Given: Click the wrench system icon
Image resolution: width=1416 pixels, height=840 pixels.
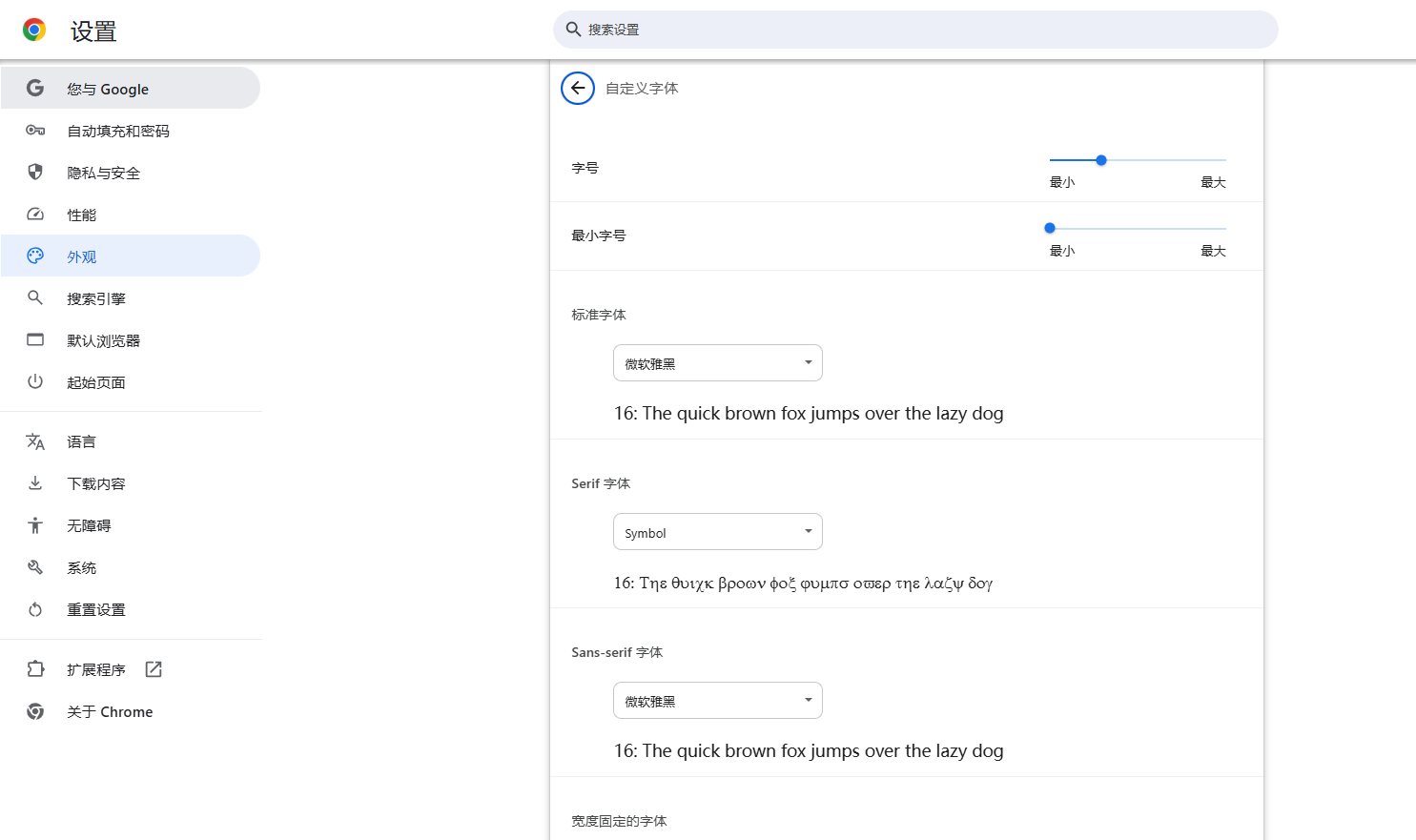Looking at the screenshot, I should pyautogui.click(x=35, y=567).
